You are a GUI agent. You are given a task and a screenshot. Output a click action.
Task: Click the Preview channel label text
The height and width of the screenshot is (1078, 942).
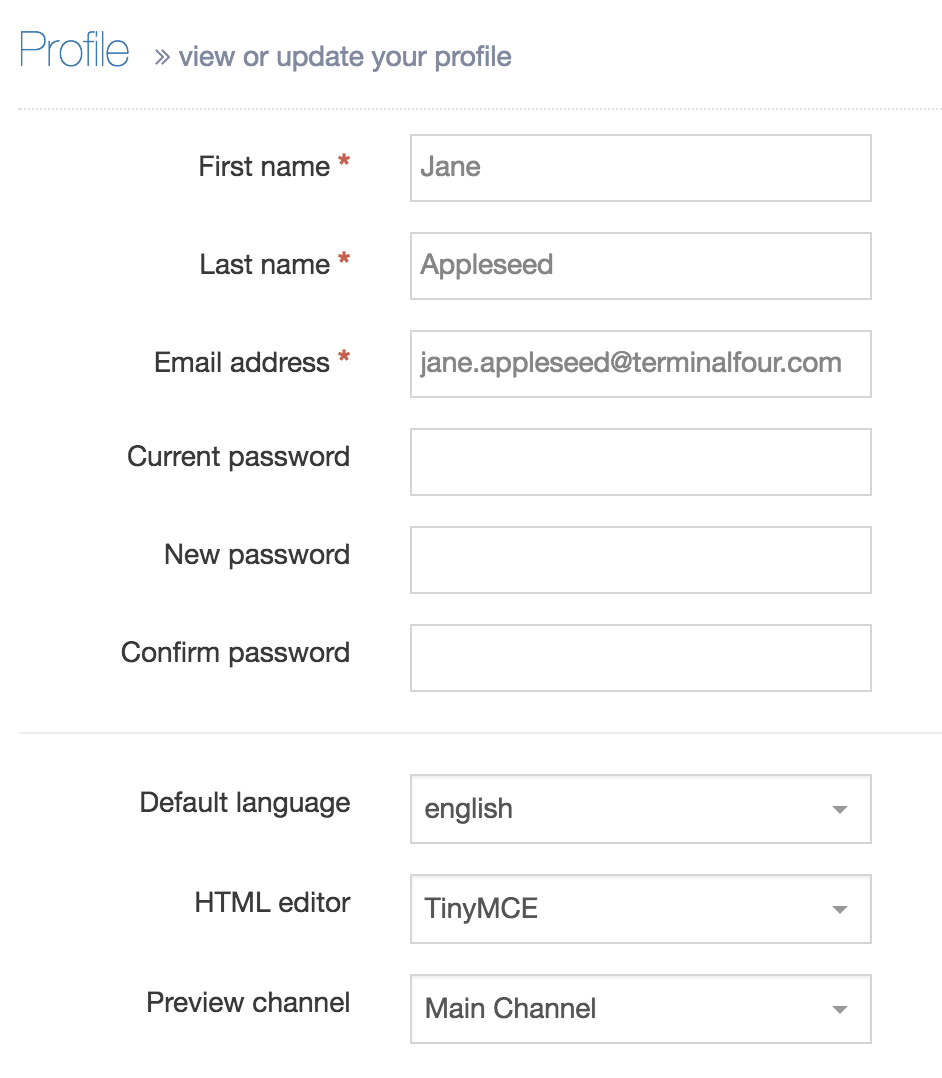[248, 1003]
